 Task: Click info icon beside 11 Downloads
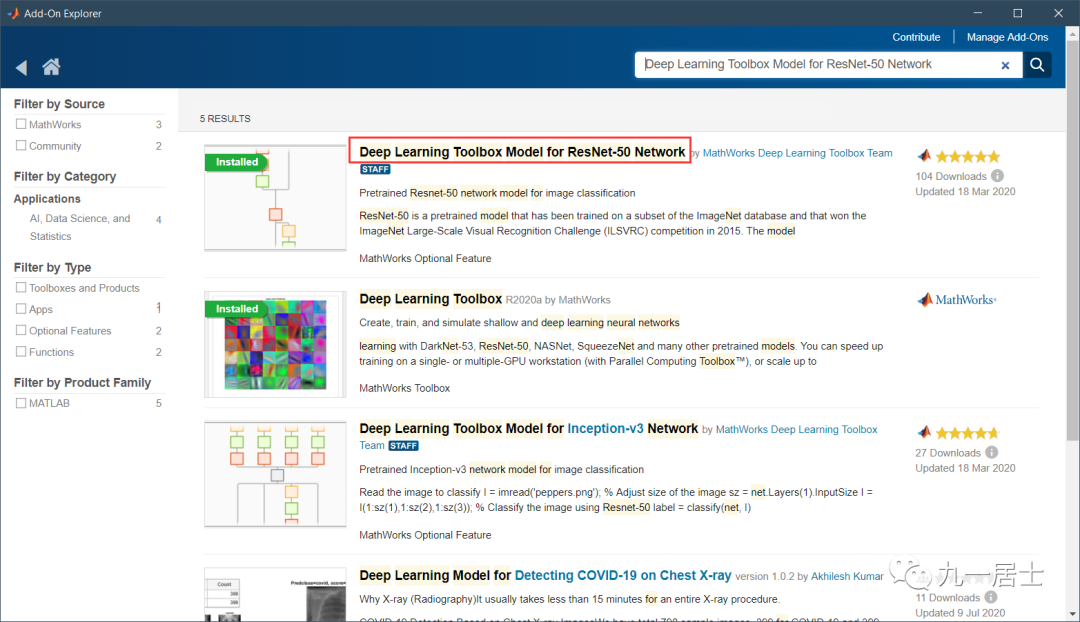point(990,597)
